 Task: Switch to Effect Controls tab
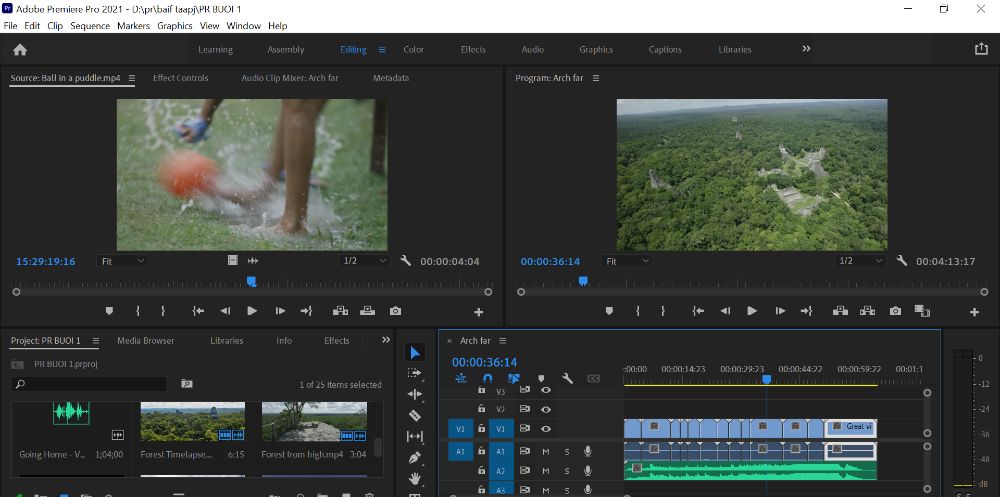pos(180,78)
